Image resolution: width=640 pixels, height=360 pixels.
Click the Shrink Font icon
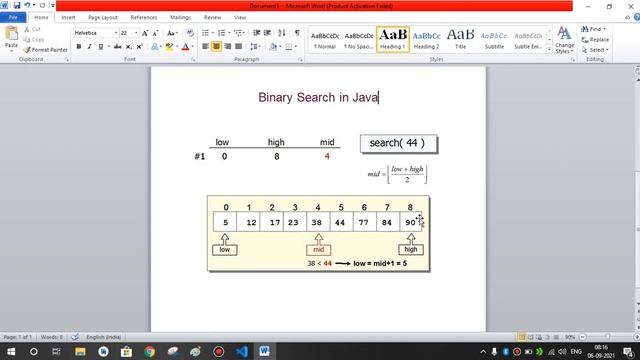tap(155, 33)
